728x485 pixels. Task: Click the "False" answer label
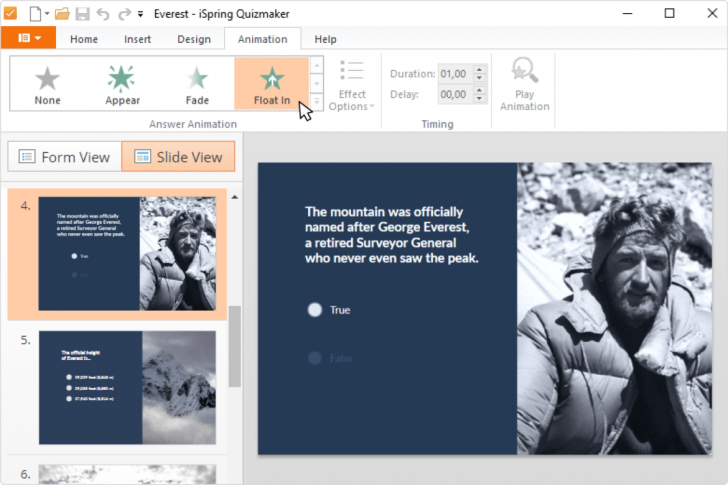341,358
